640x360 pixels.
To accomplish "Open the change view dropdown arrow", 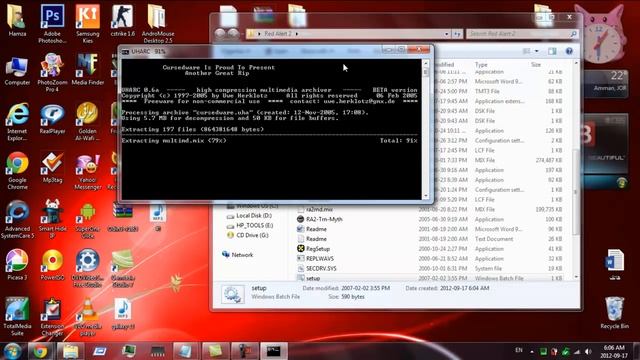I will pos(537,51).
